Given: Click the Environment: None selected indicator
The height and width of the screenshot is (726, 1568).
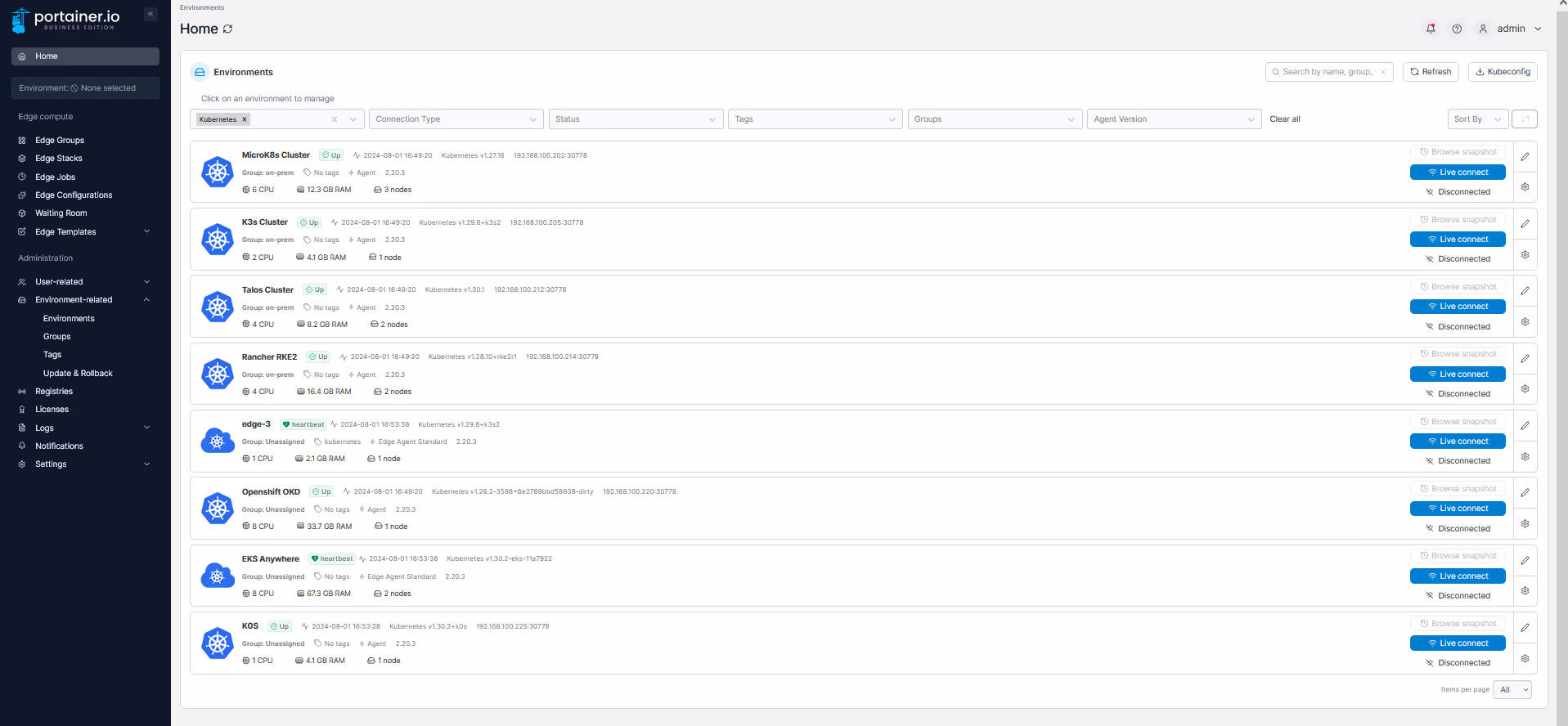Looking at the screenshot, I should (x=85, y=88).
